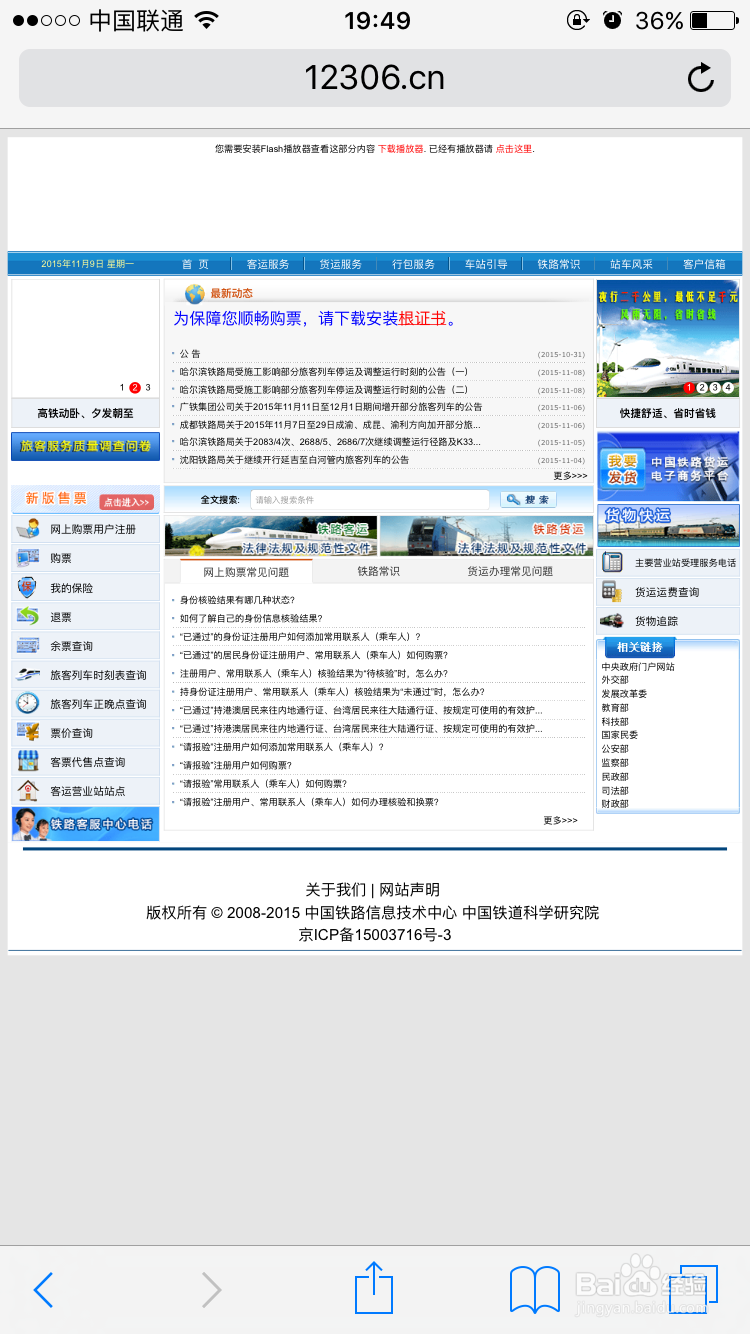
Task: Click 关于我们 footer link
Action: (x=335, y=890)
